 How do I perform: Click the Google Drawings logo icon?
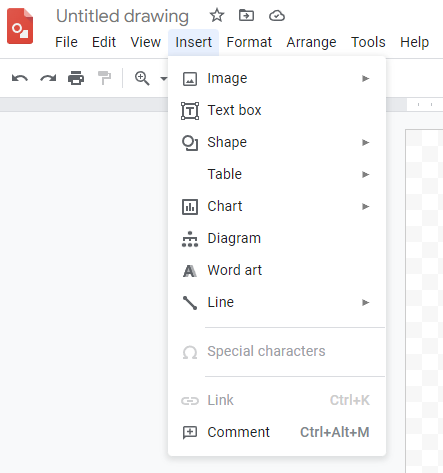pos(20,26)
